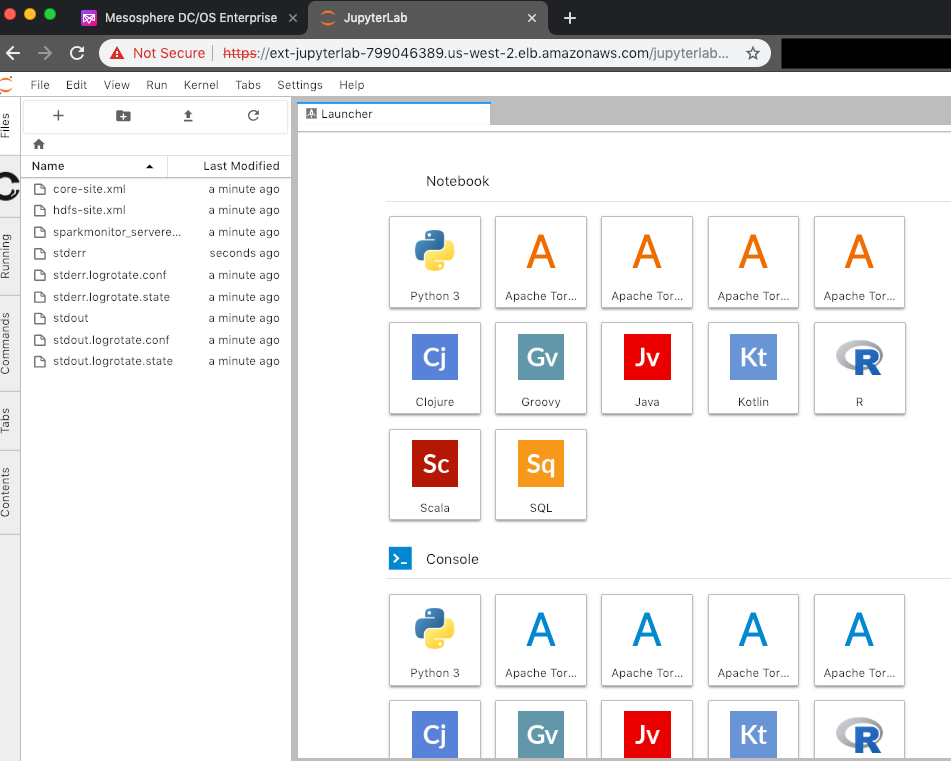Launch a Kotlin notebook
The width and height of the screenshot is (951, 761).
tap(753, 368)
